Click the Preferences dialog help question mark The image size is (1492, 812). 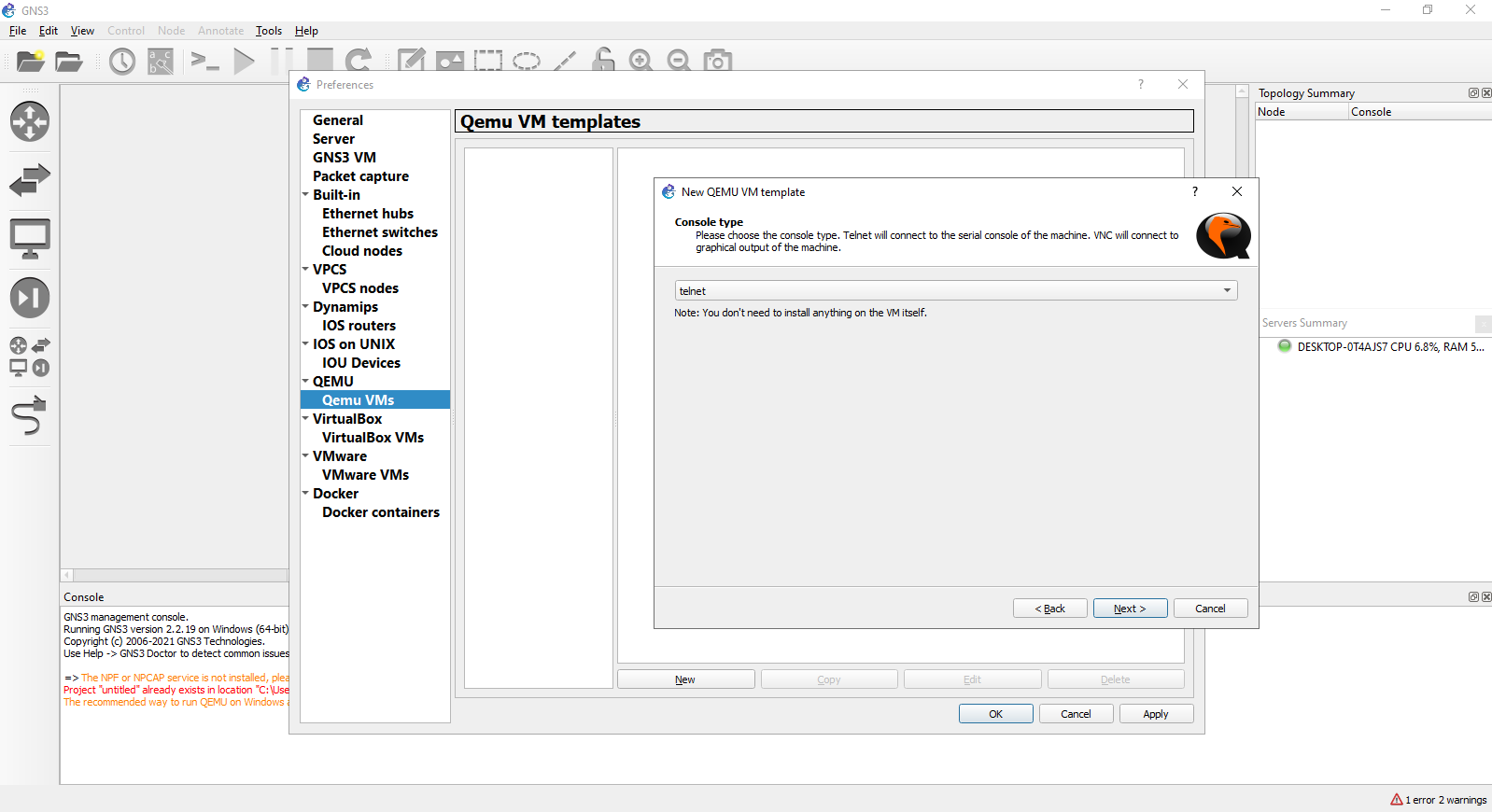[x=1140, y=84]
